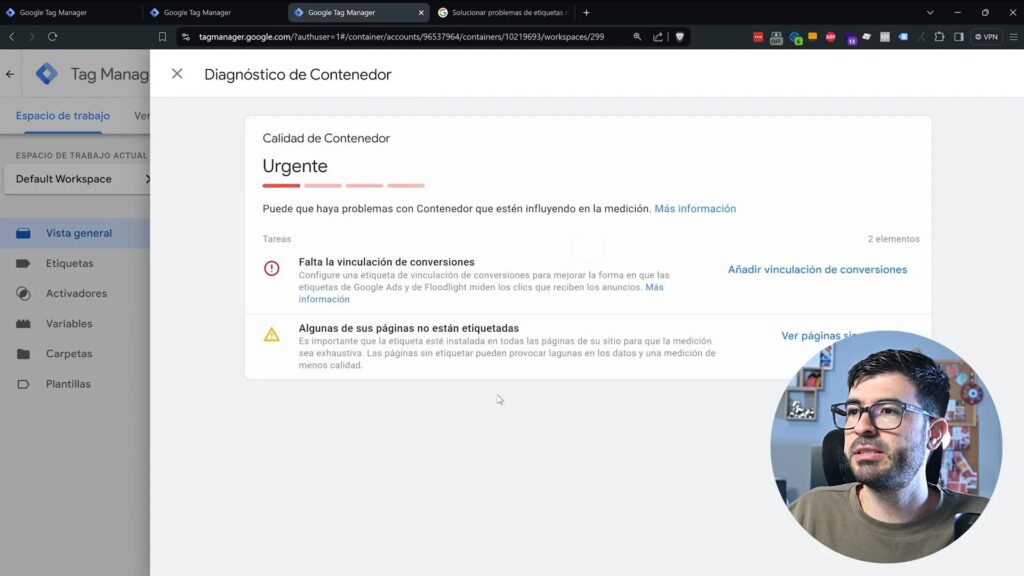Open Activadores section in sidebar
Image resolution: width=1024 pixels, height=576 pixels.
click(x=75, y=293)
